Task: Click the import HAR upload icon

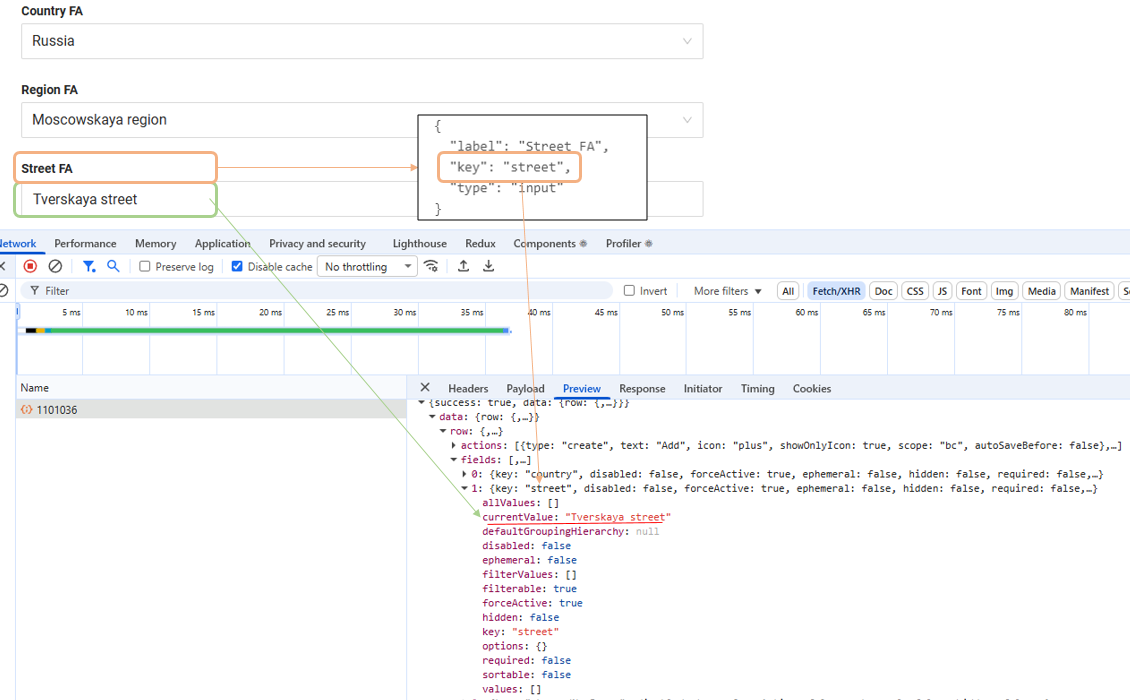Action: tap(464, 266)
